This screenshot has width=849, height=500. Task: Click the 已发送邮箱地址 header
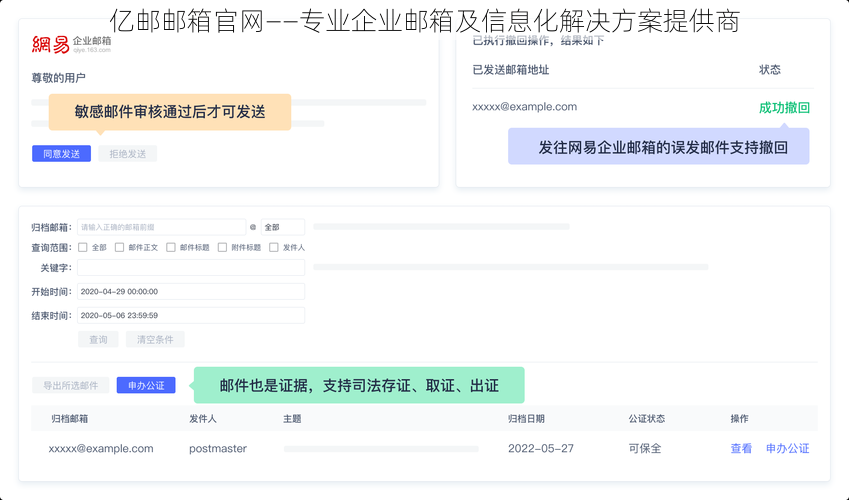[x=511, y=70]
